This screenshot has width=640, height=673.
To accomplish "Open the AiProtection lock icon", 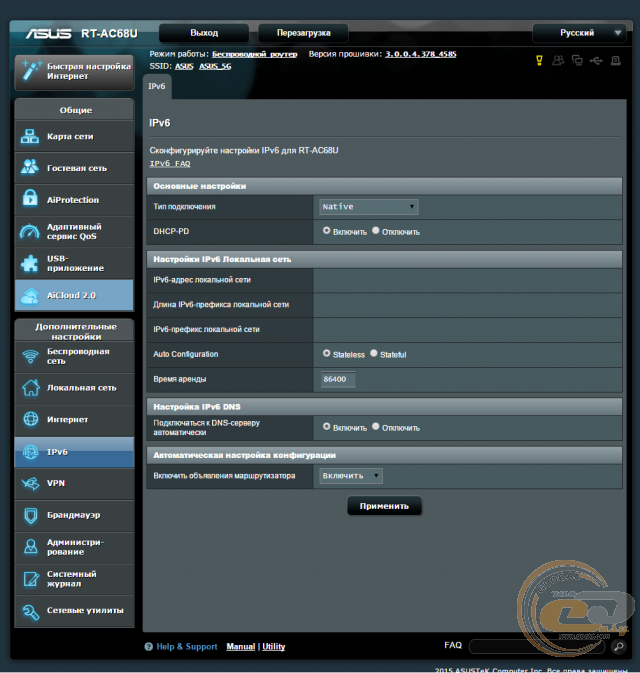I will [30, 199].
